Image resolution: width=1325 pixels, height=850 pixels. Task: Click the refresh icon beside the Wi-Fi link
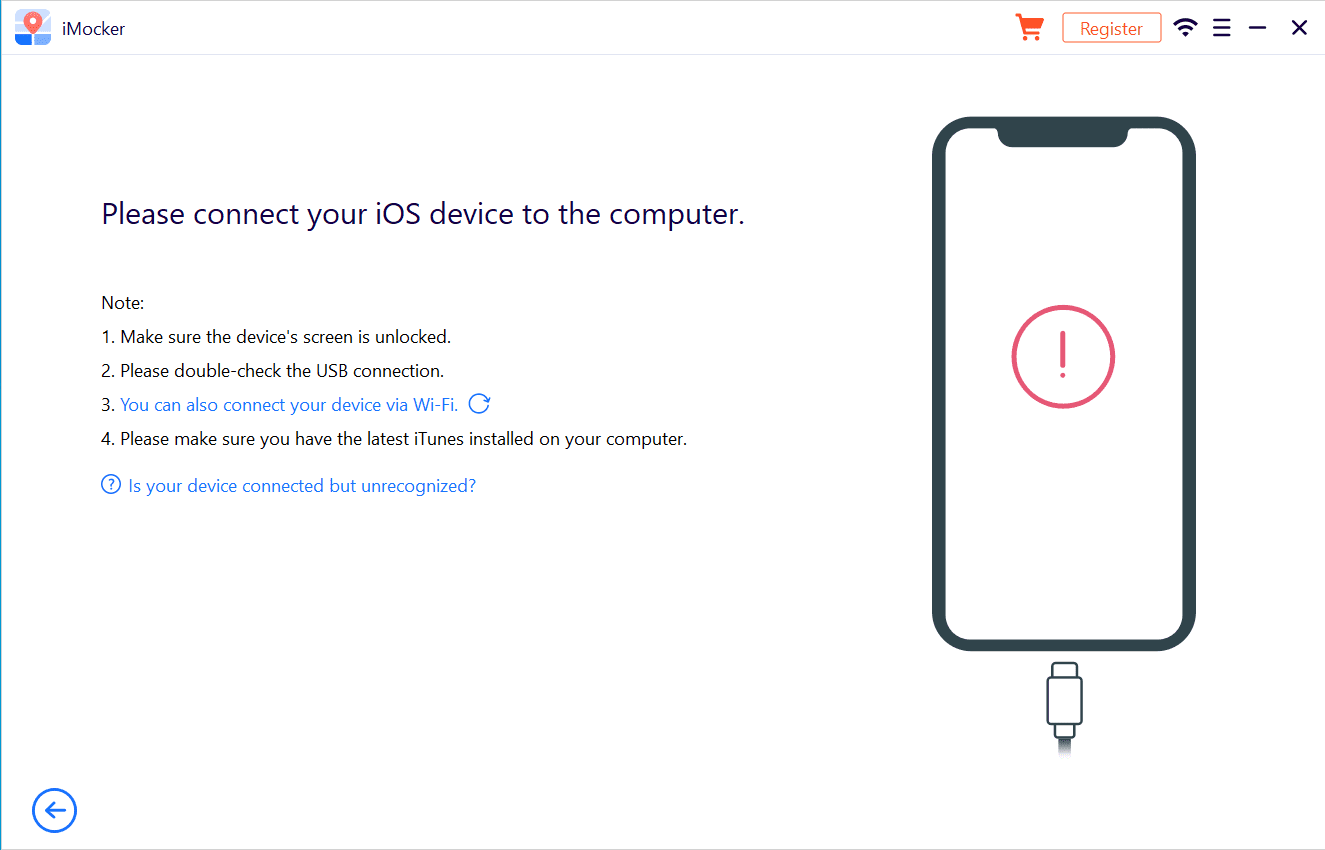pos(480,404)
